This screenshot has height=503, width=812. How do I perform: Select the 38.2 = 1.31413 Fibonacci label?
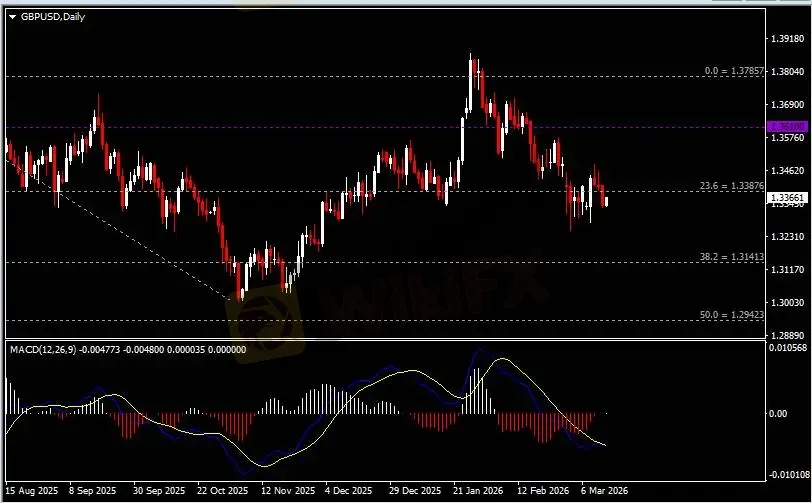click(x=732, y=257)
